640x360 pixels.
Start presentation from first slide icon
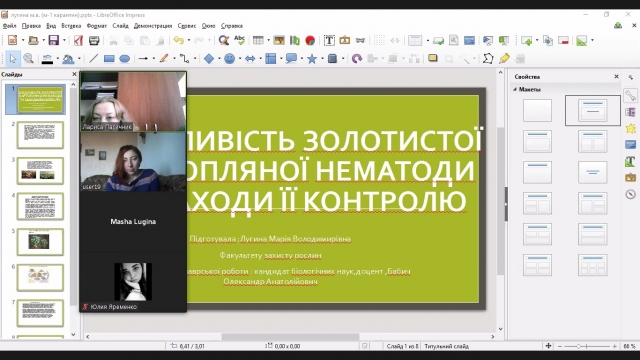tap(488, 40)
